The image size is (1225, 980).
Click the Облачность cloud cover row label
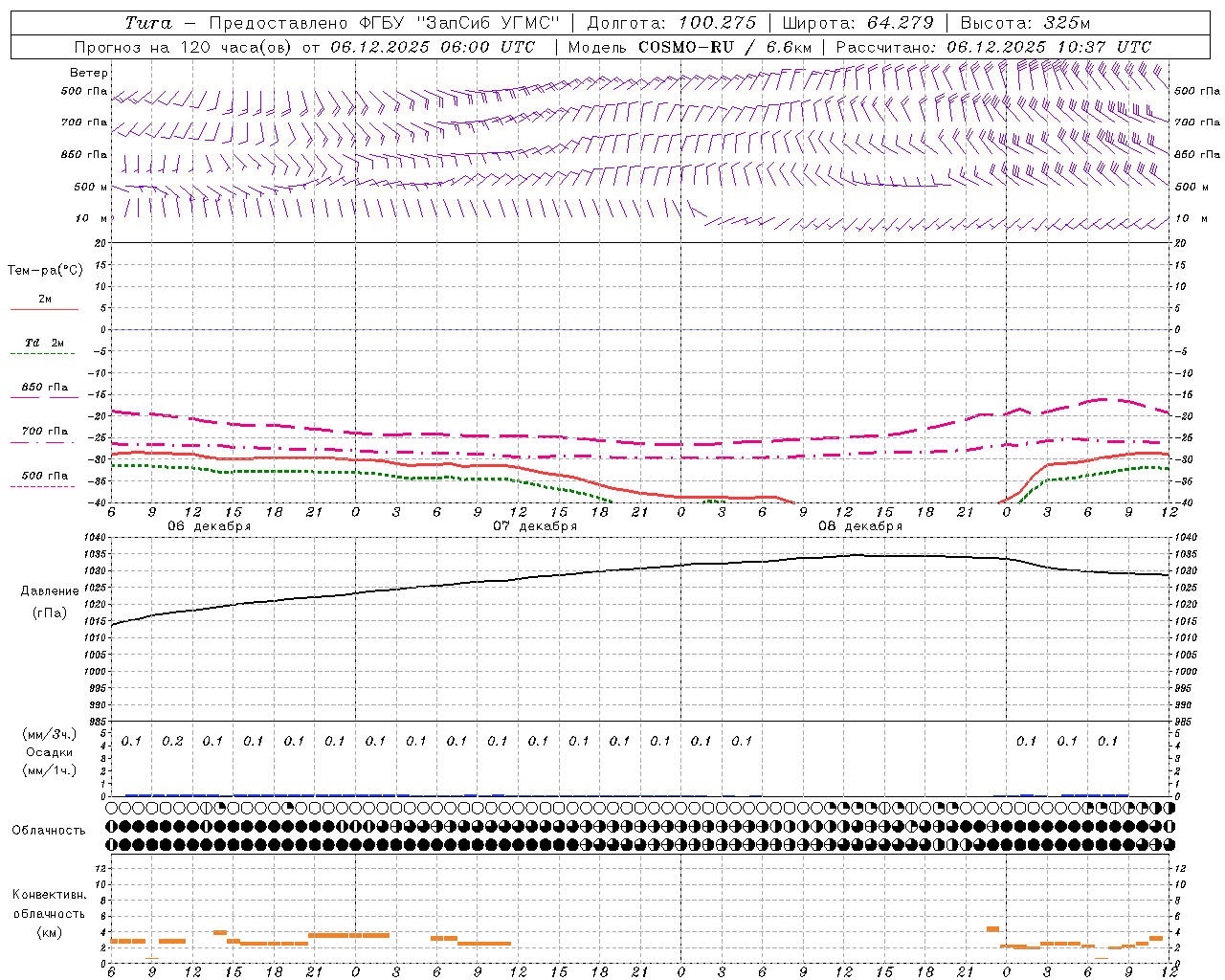(49, 830)
